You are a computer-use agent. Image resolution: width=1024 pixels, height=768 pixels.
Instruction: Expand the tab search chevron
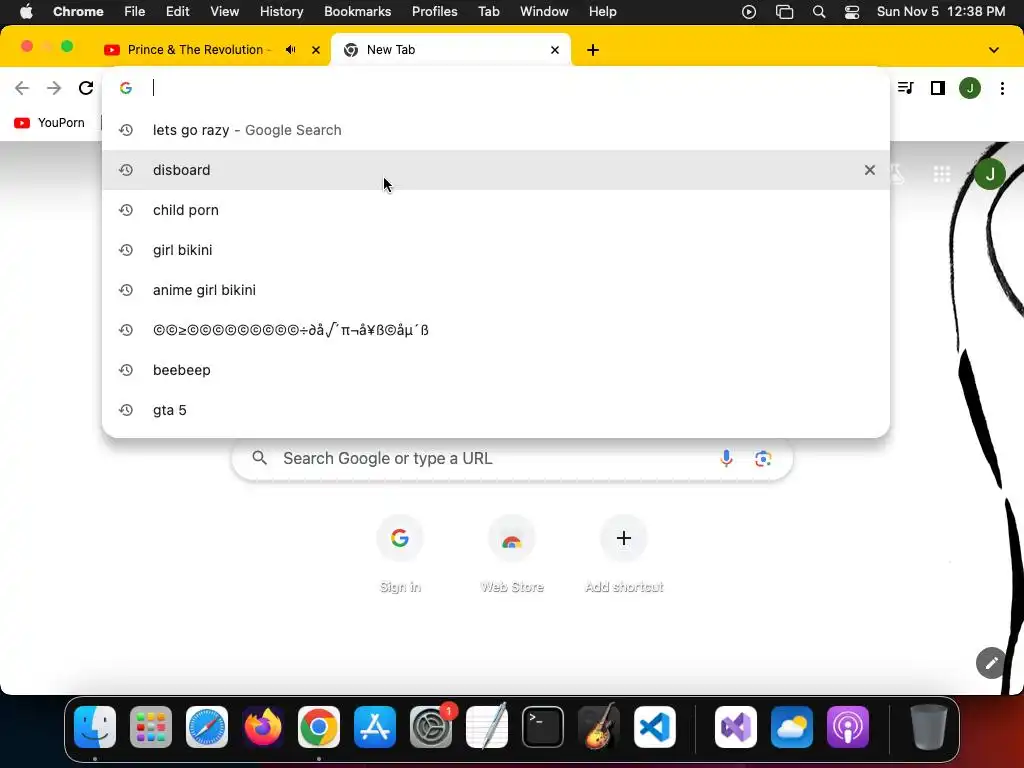click(x=994, y=50)
